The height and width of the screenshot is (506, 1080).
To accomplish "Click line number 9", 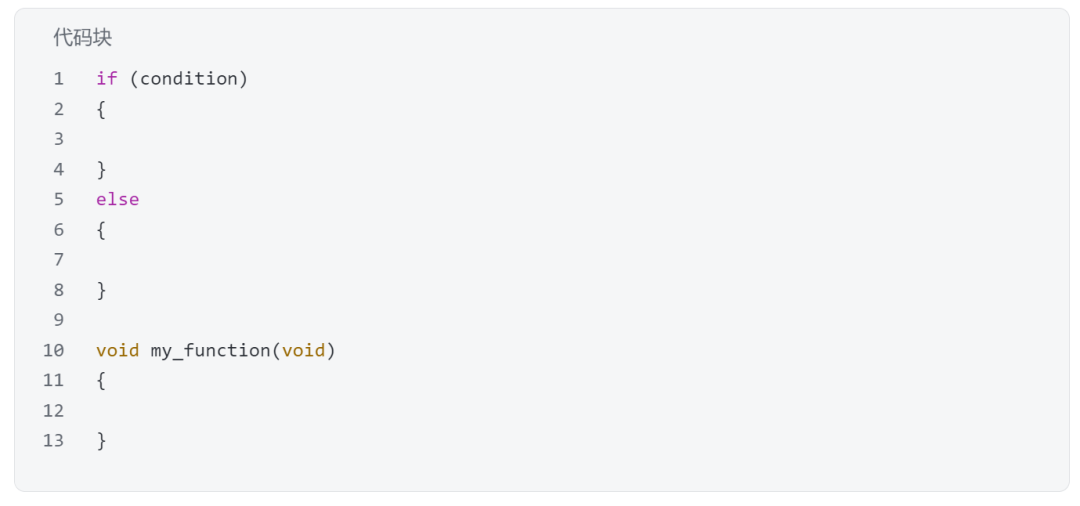I will pyautogui.click(x=58, y=320).
